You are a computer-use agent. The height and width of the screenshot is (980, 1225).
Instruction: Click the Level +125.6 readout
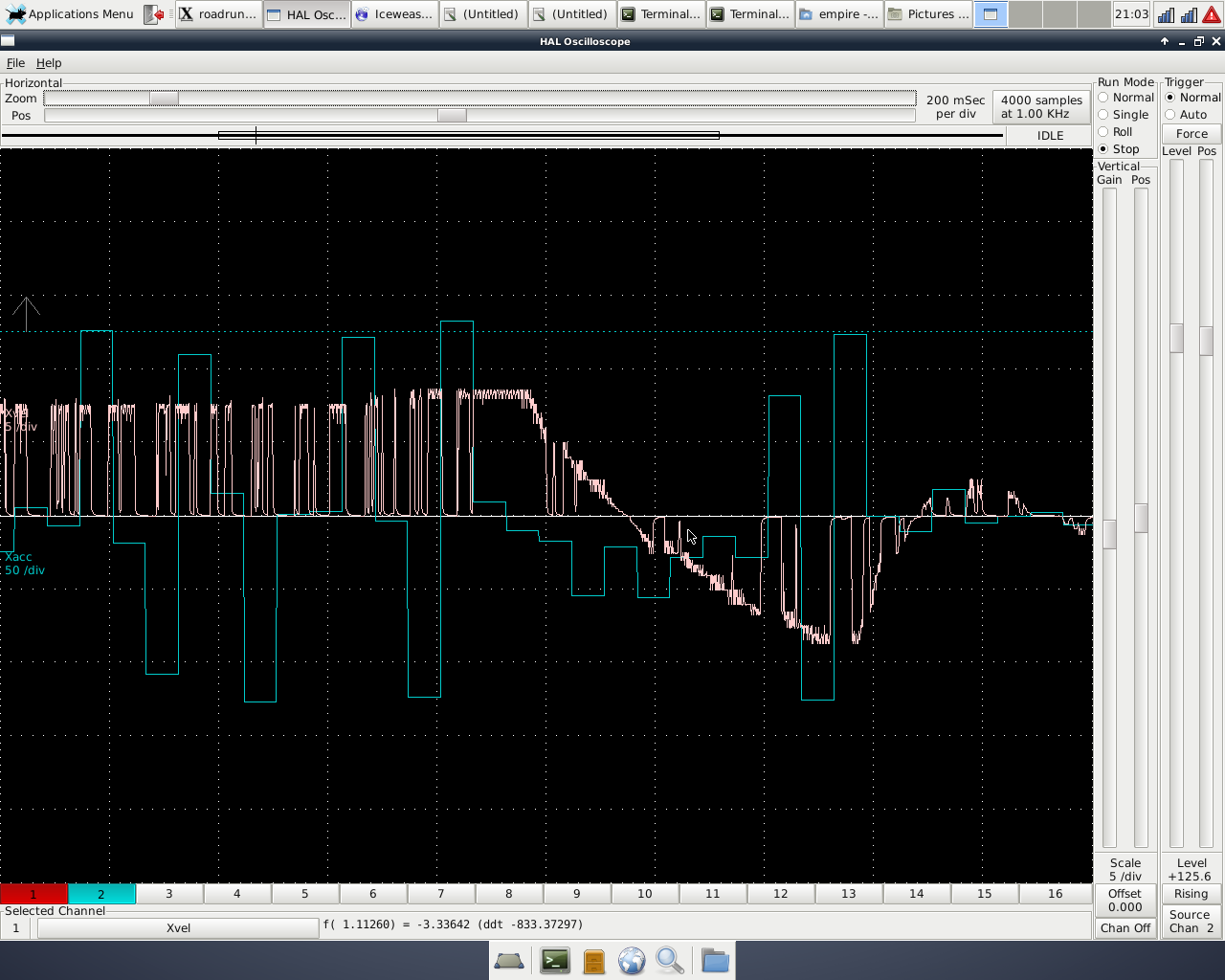[1192, 870]
